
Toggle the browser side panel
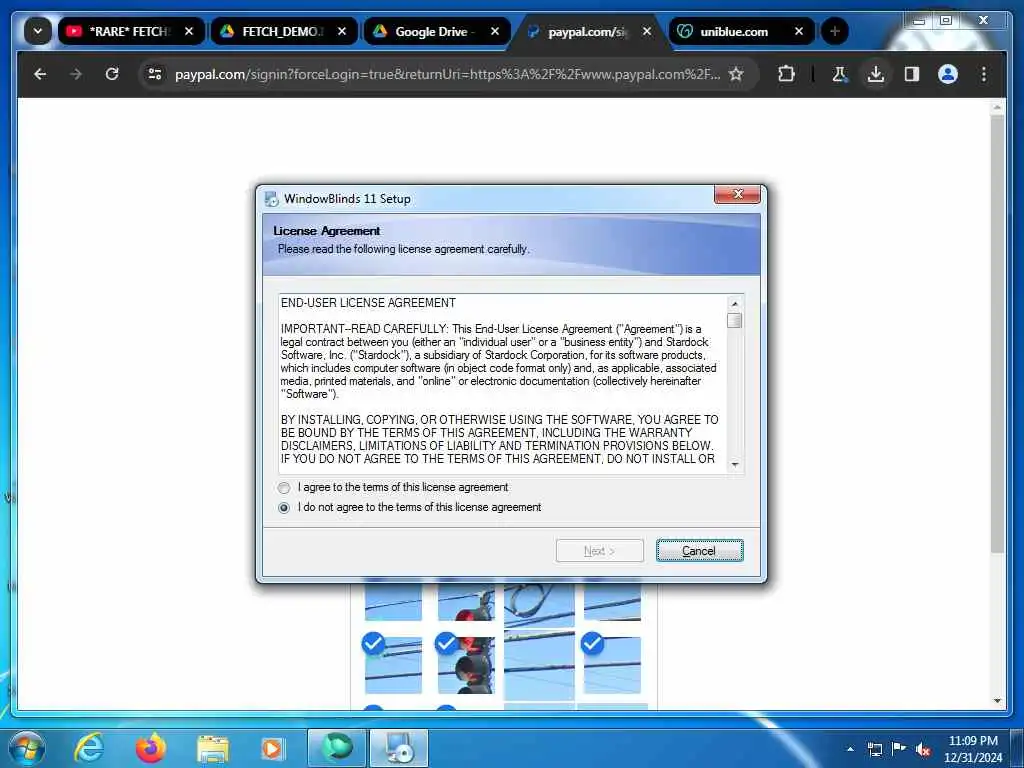click(x=912, y=74)
